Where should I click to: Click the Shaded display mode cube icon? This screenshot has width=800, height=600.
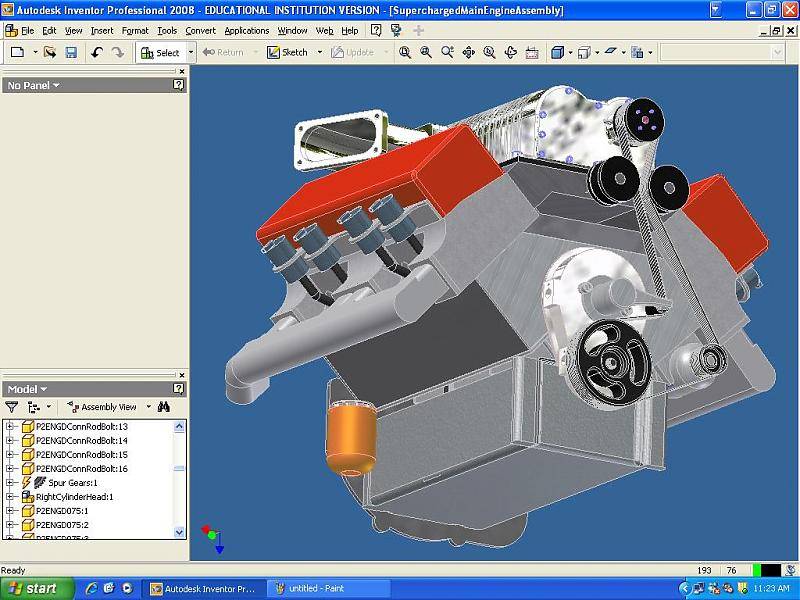click(x=557, y=52)
